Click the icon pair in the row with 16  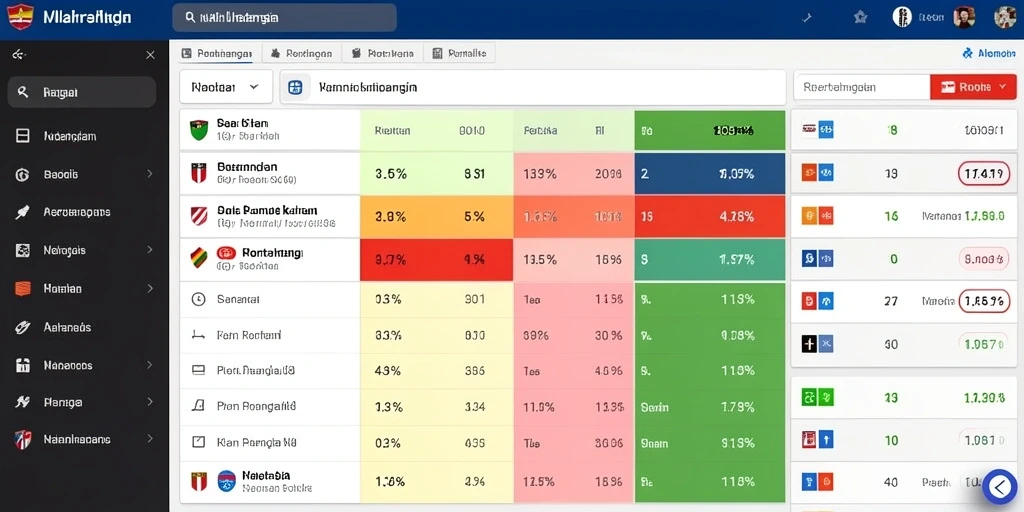817,216
